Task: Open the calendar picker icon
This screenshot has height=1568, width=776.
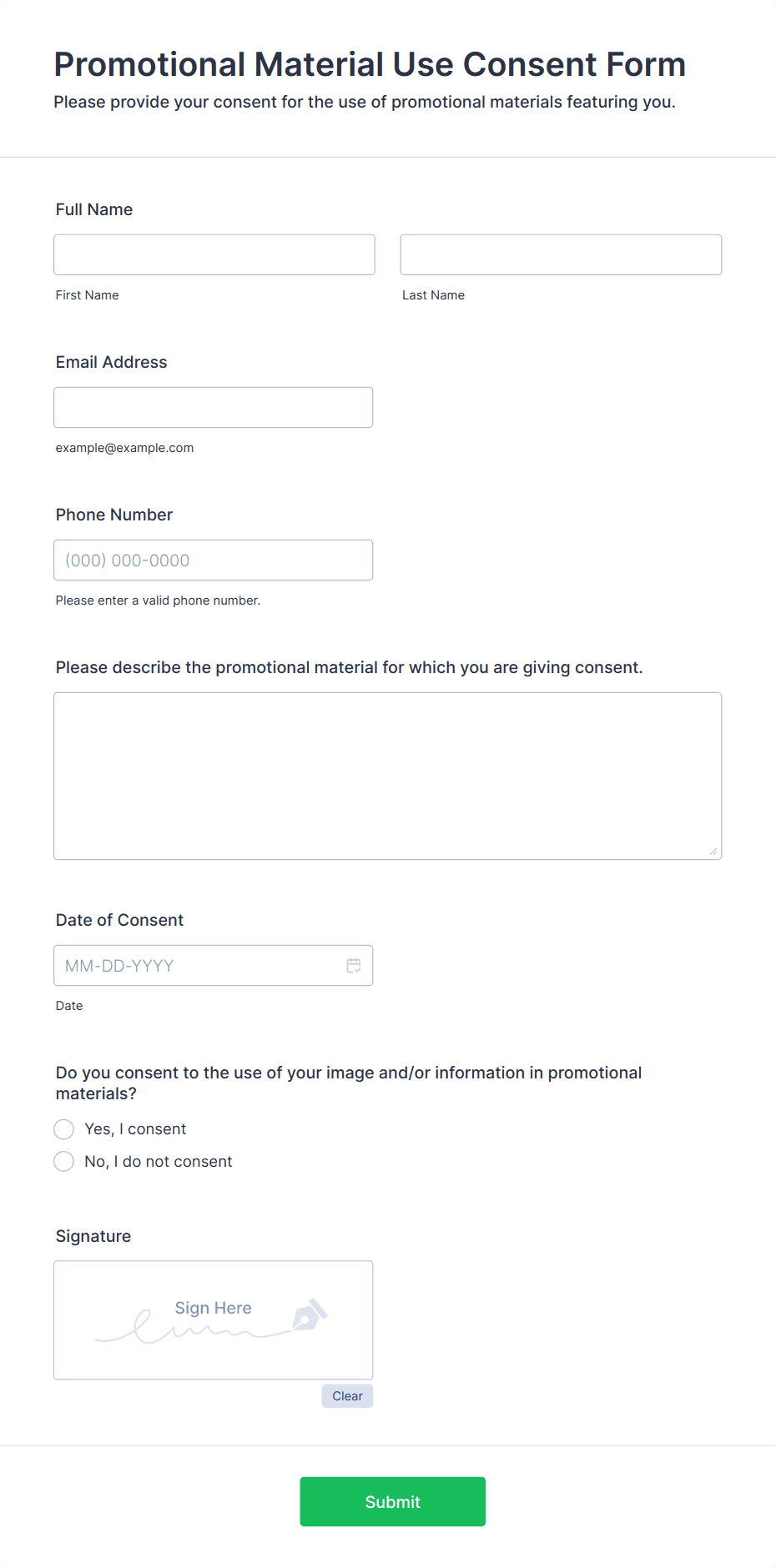Action: 354,965
